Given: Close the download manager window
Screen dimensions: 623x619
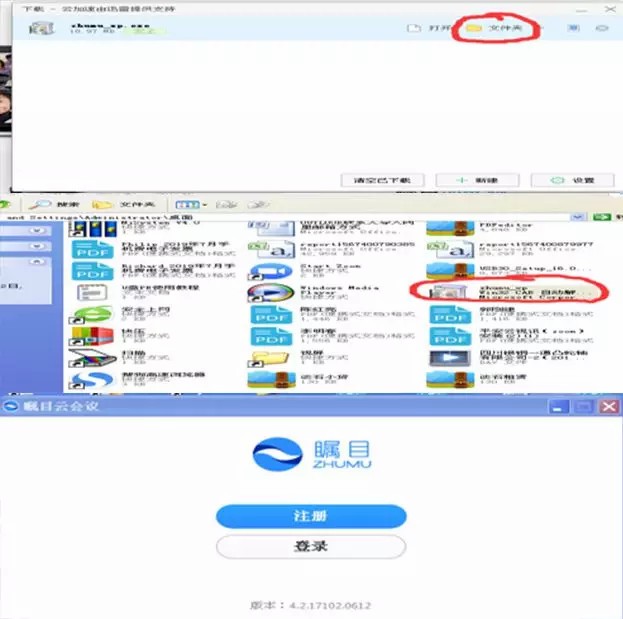Looking at the screenshot, I should [610, 9].
